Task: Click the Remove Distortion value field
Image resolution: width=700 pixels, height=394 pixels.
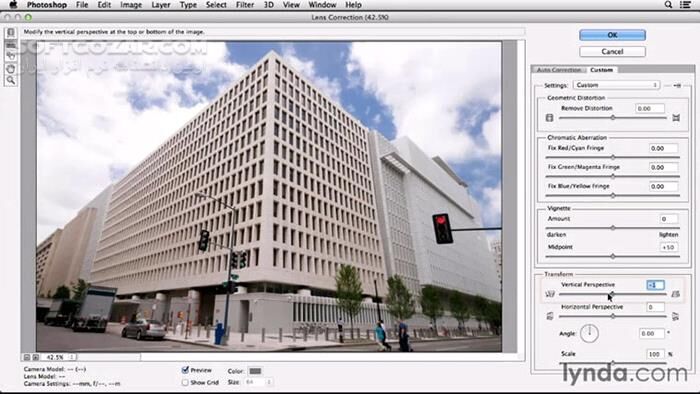Action: point(650,108)
